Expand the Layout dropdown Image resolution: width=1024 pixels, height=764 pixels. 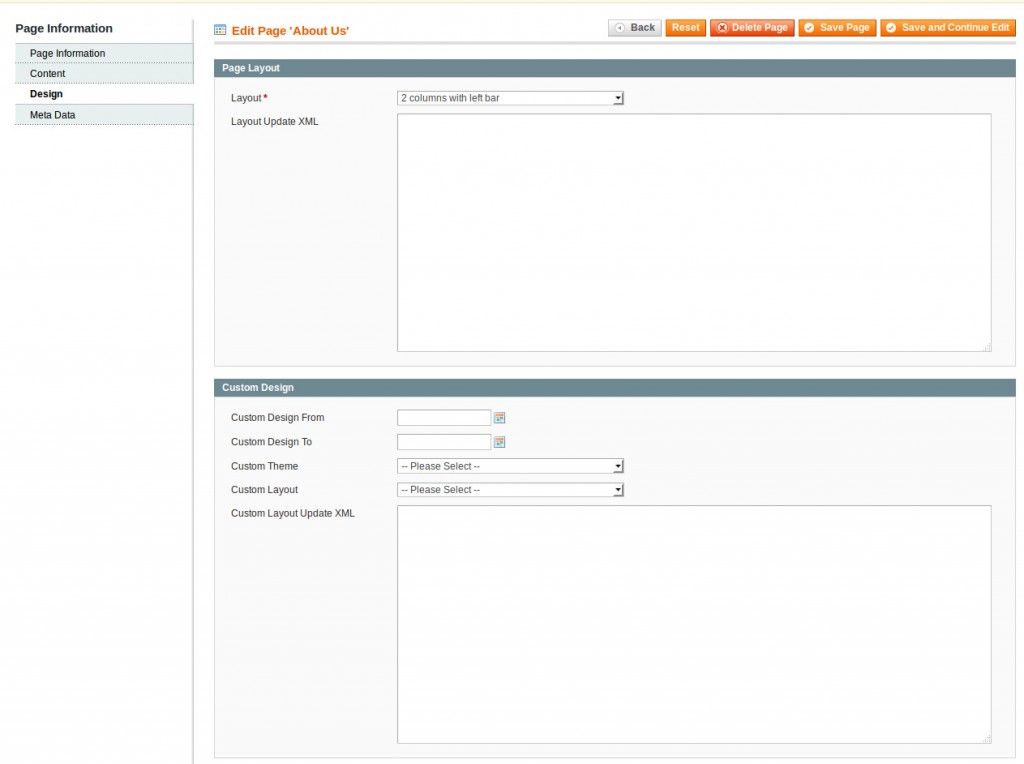click(x=510, y=98)
